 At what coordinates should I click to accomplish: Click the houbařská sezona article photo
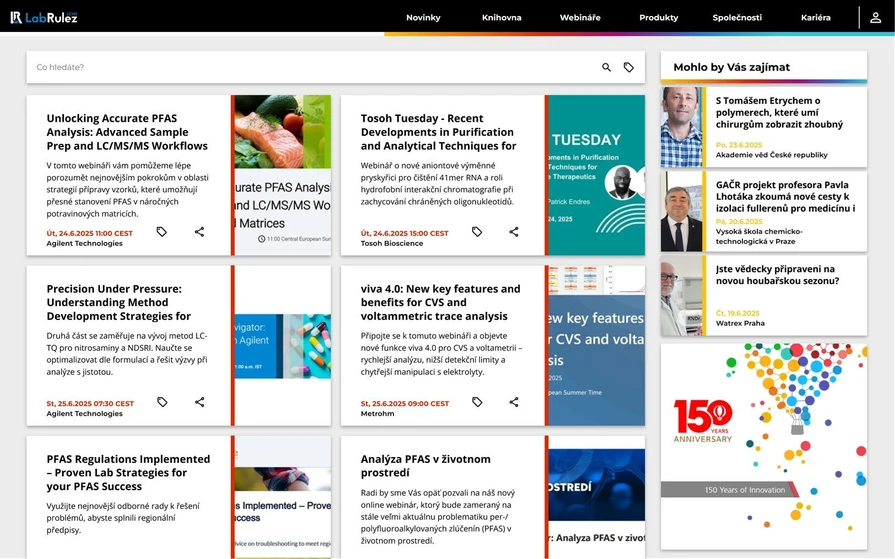pos(682,295)
